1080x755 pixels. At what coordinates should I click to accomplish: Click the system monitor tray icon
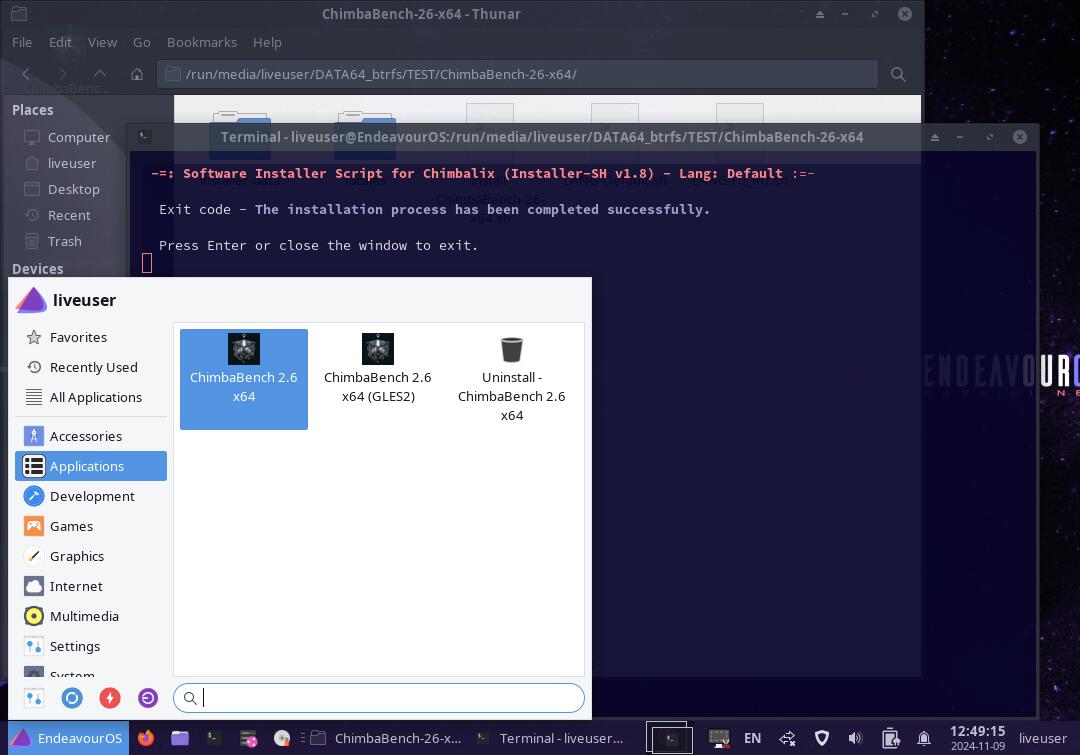click(x=719, y=738)
